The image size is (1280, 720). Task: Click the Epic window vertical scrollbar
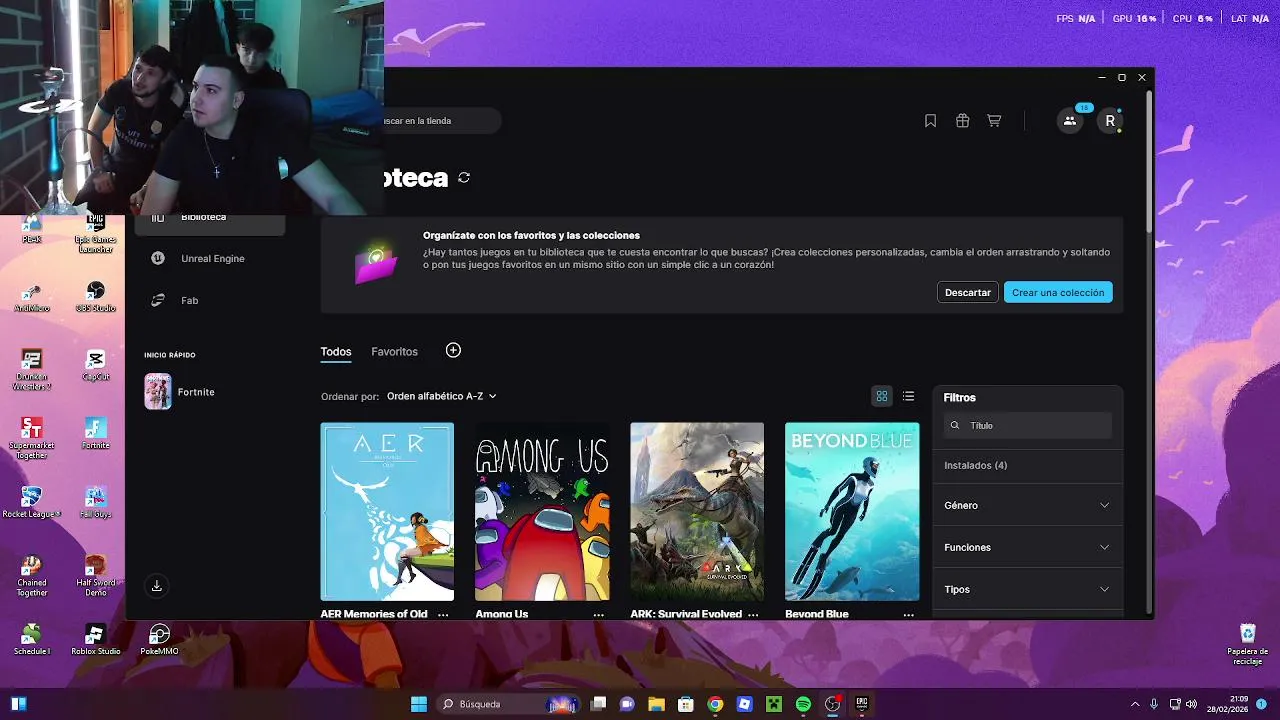click(x=1149, y=163)
